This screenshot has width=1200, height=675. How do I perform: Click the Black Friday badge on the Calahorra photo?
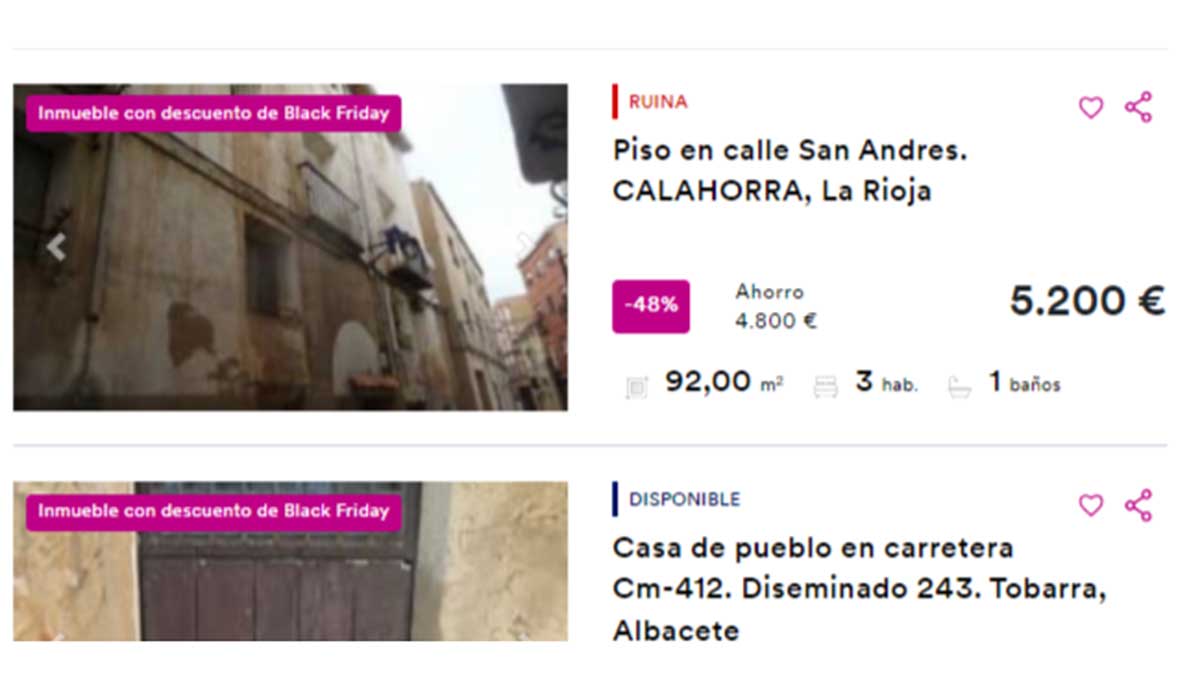[x=213, y=114]
